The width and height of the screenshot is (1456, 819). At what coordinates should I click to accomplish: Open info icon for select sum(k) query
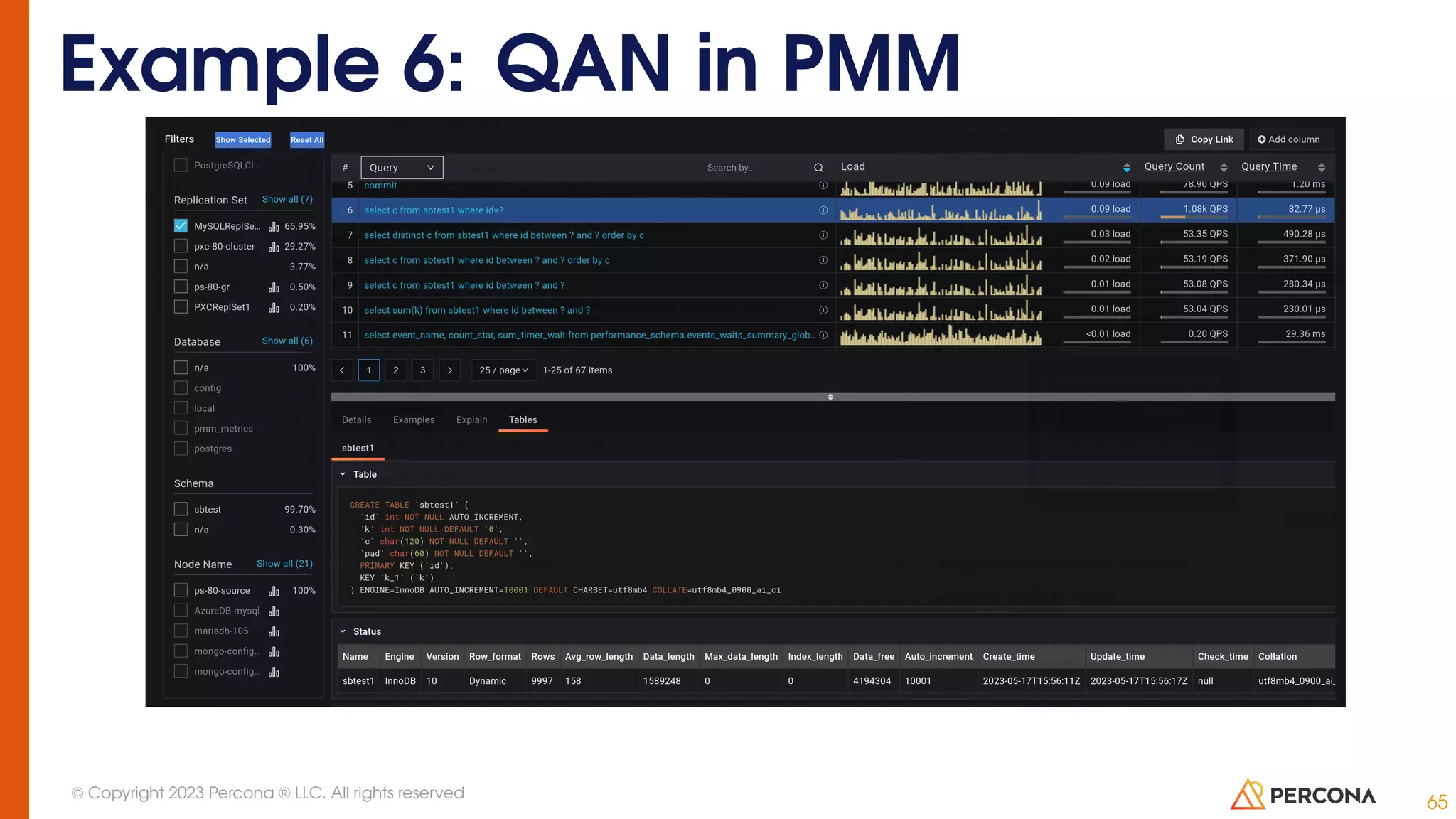pos(823,310)
